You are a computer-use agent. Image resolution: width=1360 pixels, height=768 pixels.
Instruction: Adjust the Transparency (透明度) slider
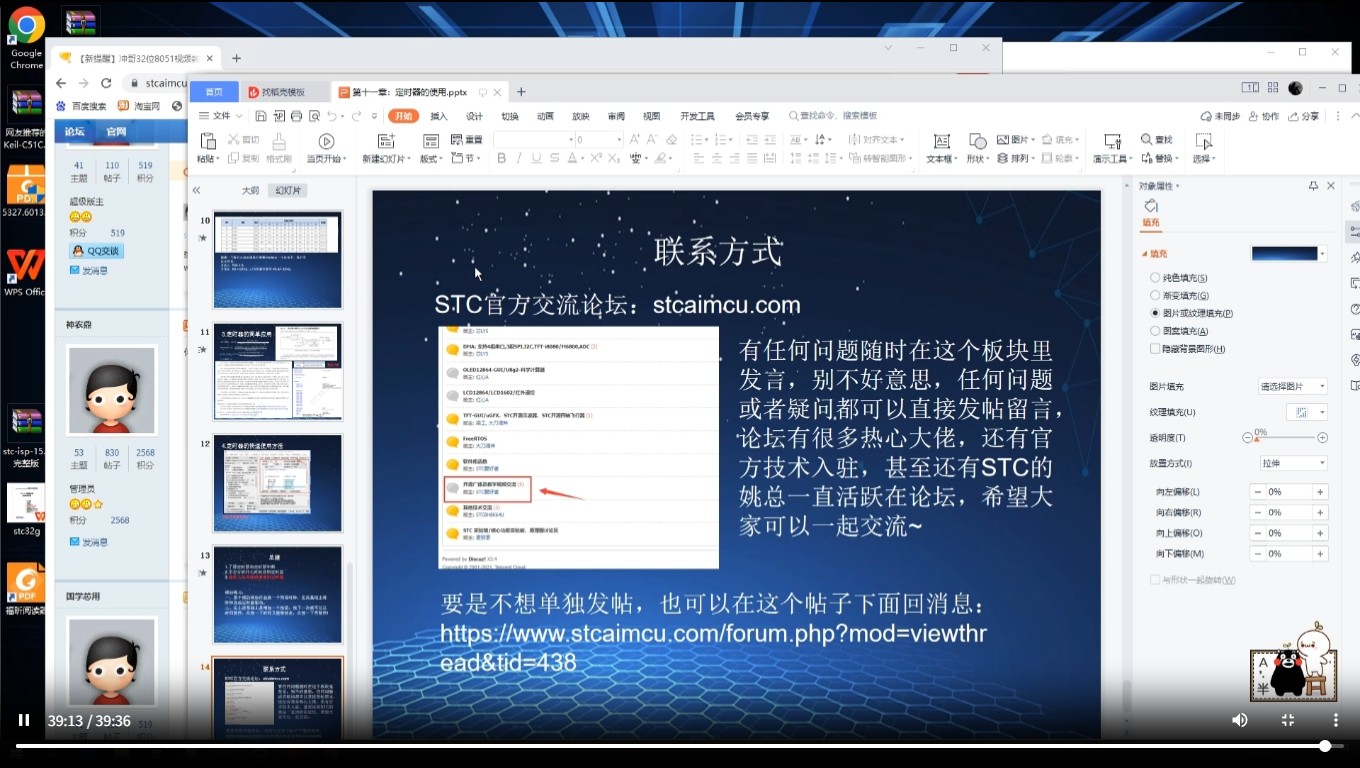coord(1285,438)
